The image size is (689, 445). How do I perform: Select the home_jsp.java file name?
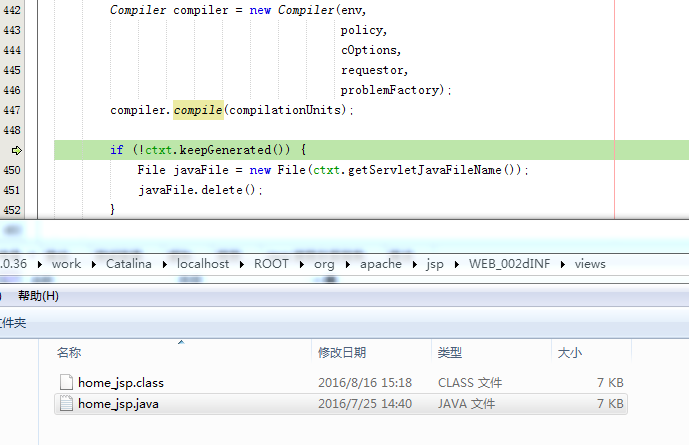click(x=118, y=404)
